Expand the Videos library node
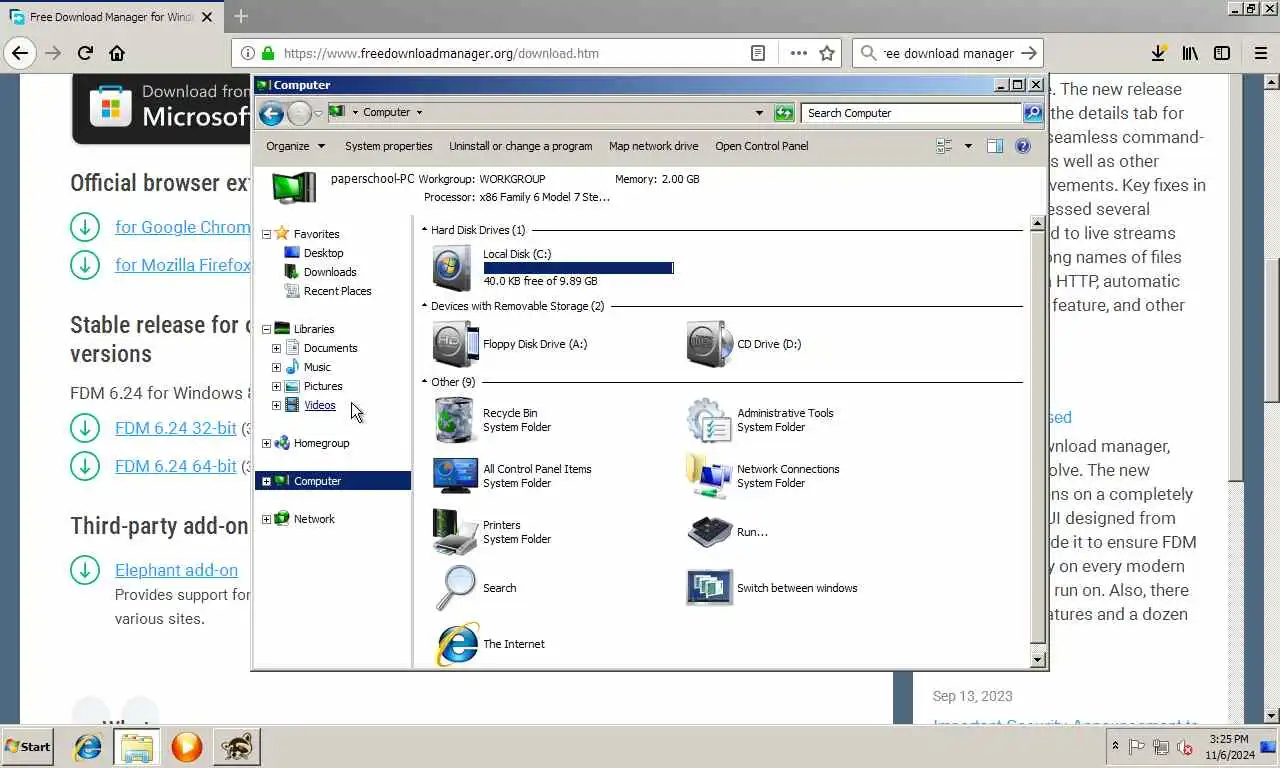 point(276,405)
